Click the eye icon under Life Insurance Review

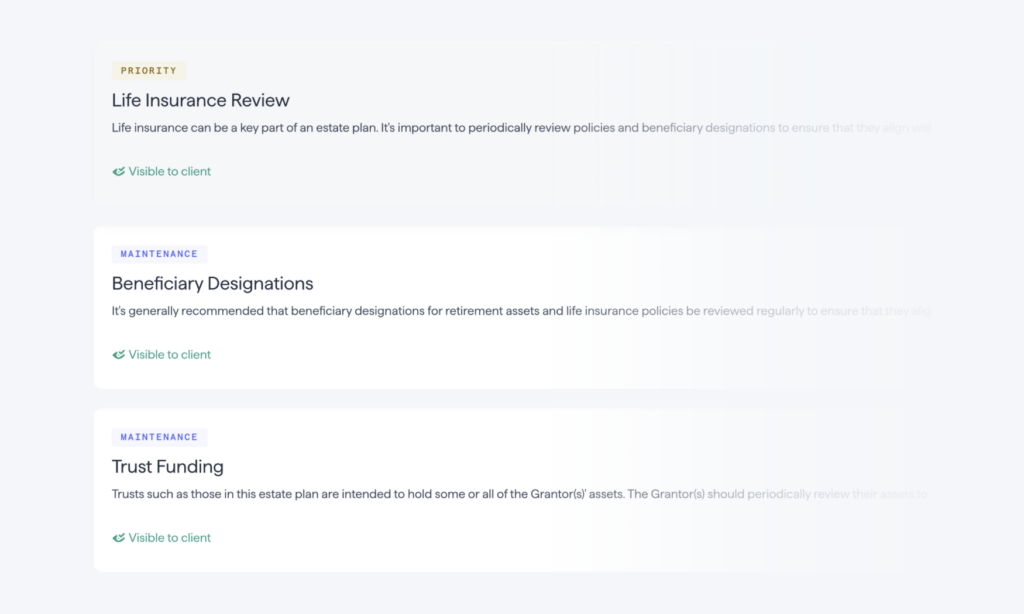tap(118, 172)
